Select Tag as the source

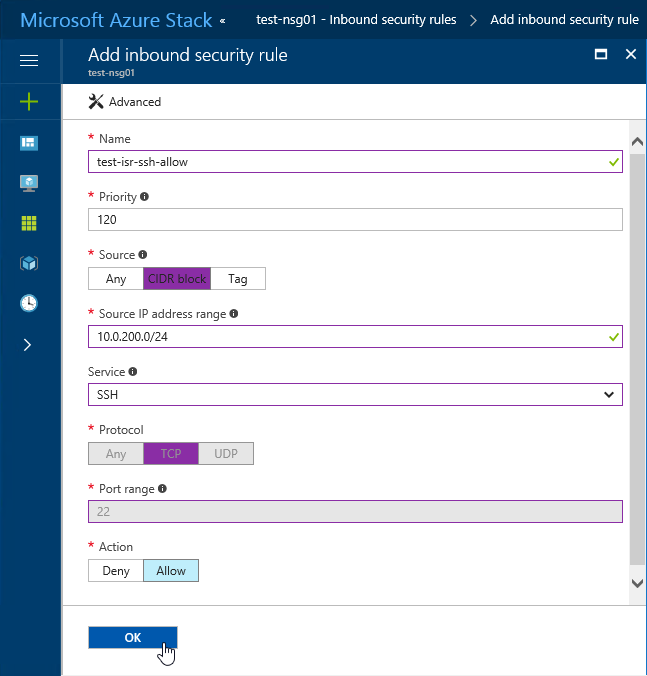tap(238, 279)
